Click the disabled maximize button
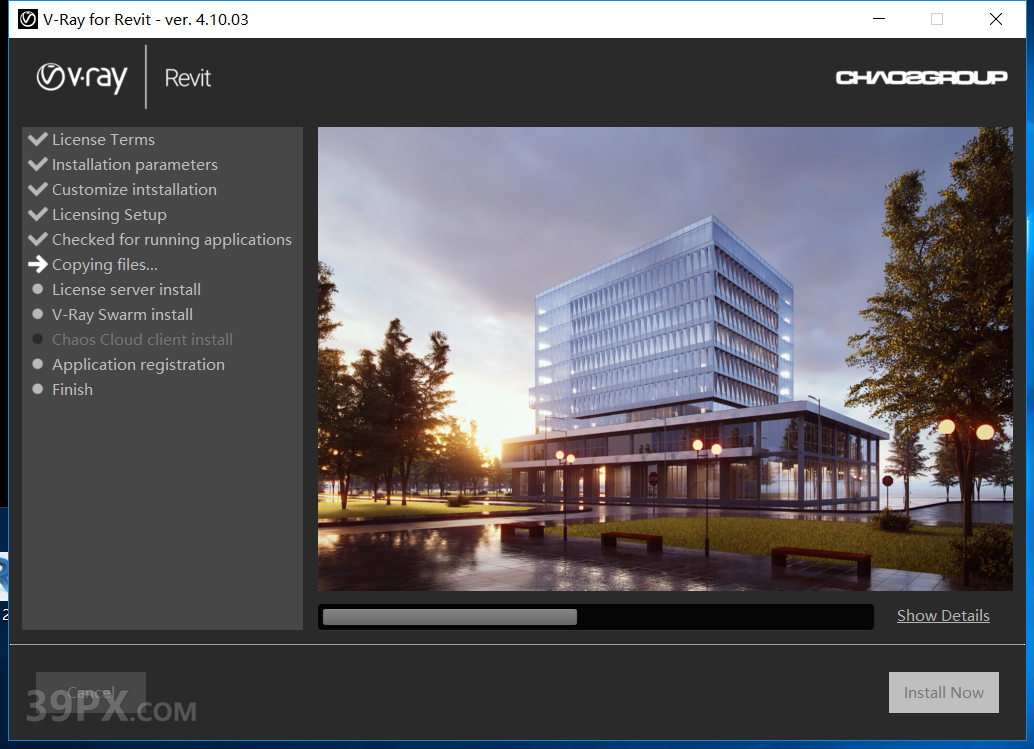This screenshot has height=749, width=1034. point(936,19)
